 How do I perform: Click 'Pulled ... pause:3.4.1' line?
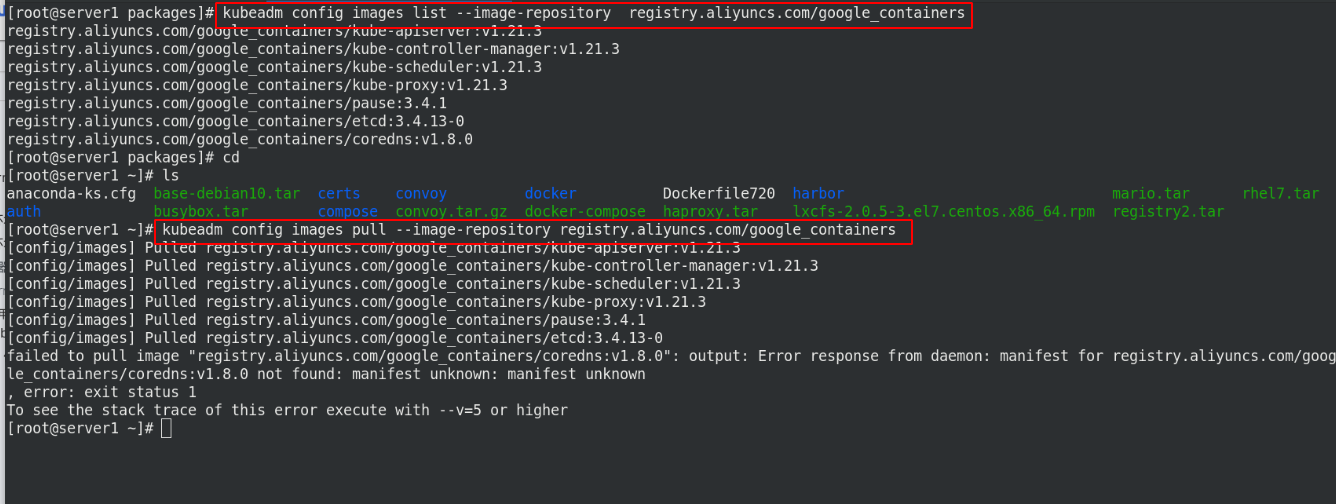pos(326,319)
